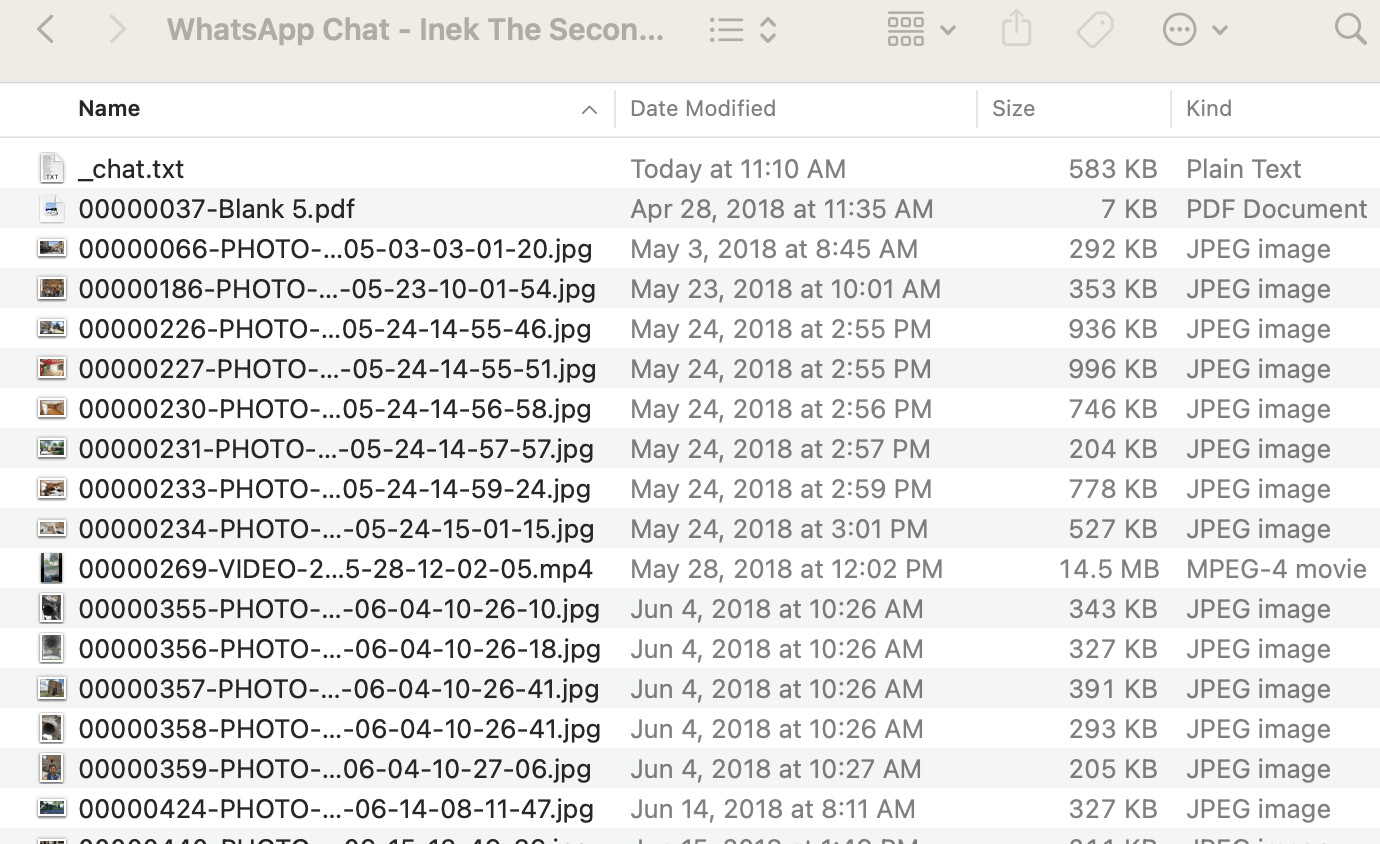This screenshot has width=1380, height=844.
Task: Select the 00000359-PHOTO file thumbnail icon
Action: click(52, 768)
